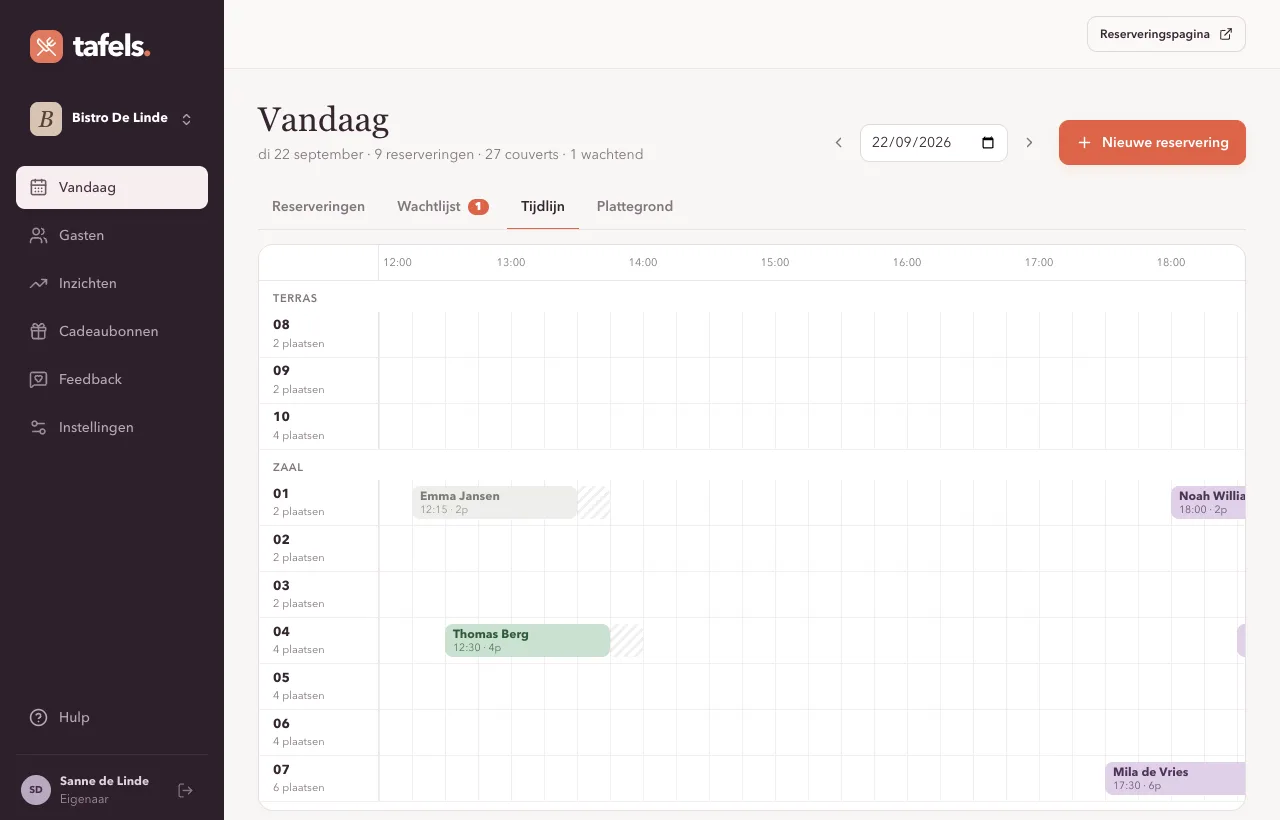Click the Hulp question mark icon
The height and width of the screenshot is (820, 1280).
tap(39, 717)
